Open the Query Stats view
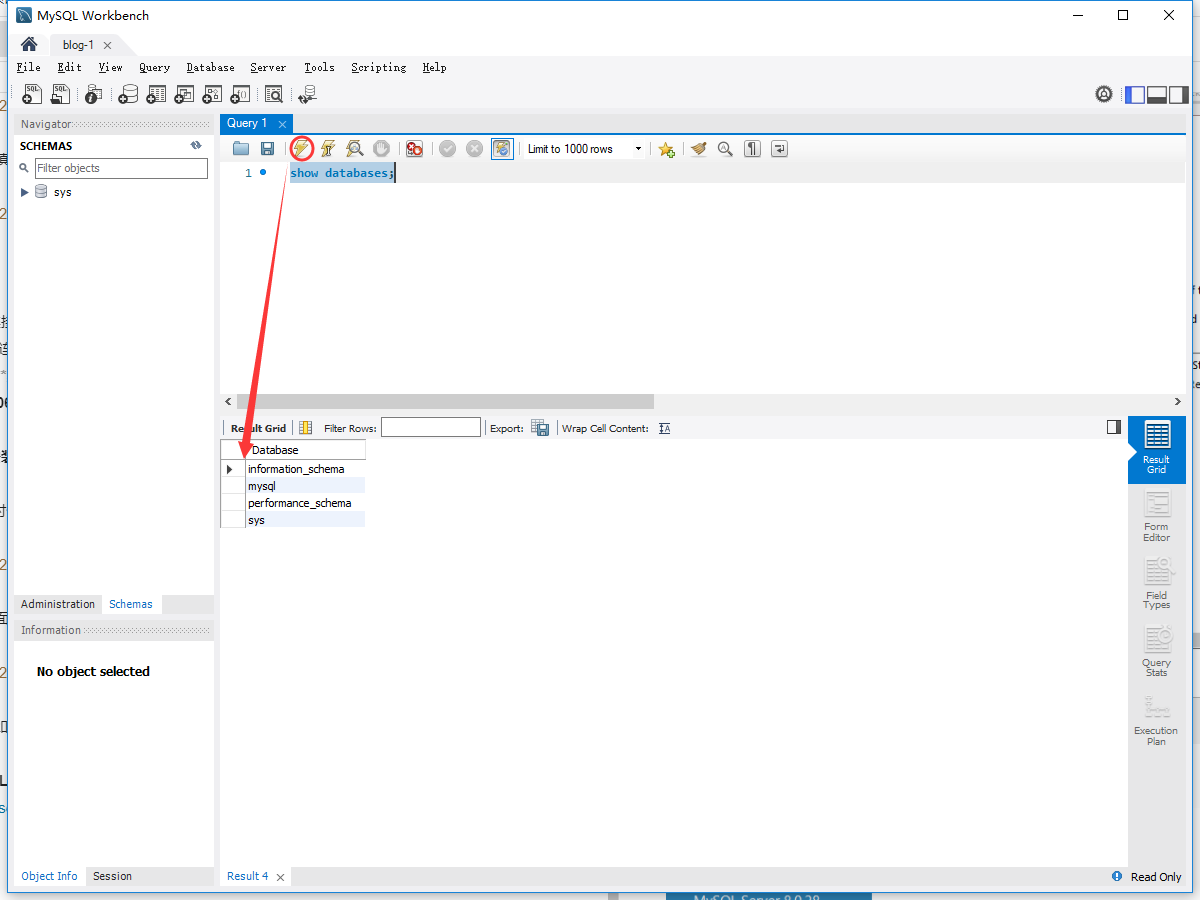Viewport: 1200px width, 900px height. pyautogui.click(x=1156, y=652)
